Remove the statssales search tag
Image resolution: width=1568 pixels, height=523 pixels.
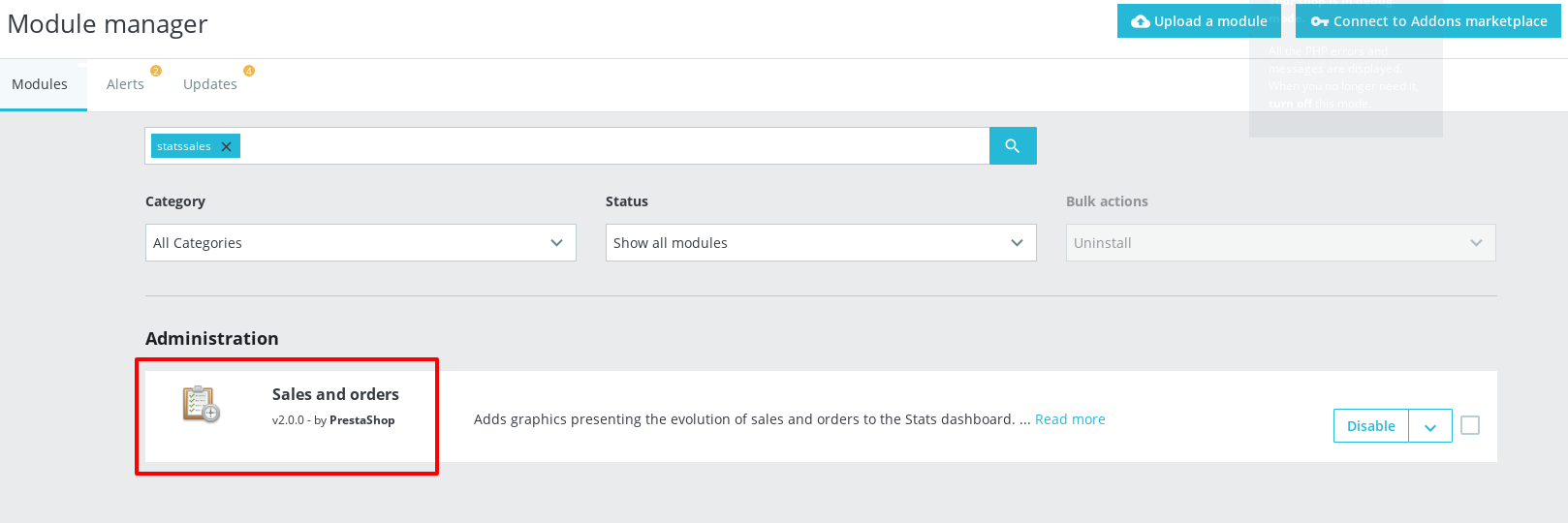point(227,147)
